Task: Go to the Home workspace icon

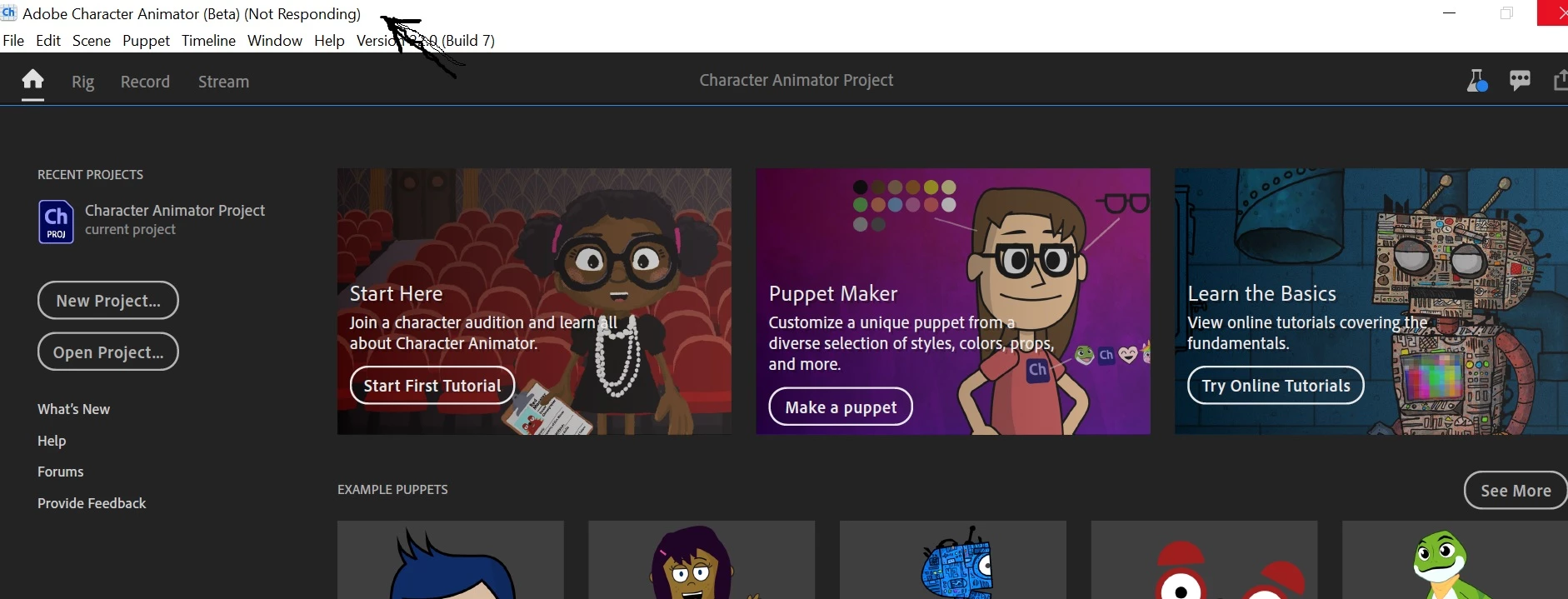Action: tap(32, 80)
